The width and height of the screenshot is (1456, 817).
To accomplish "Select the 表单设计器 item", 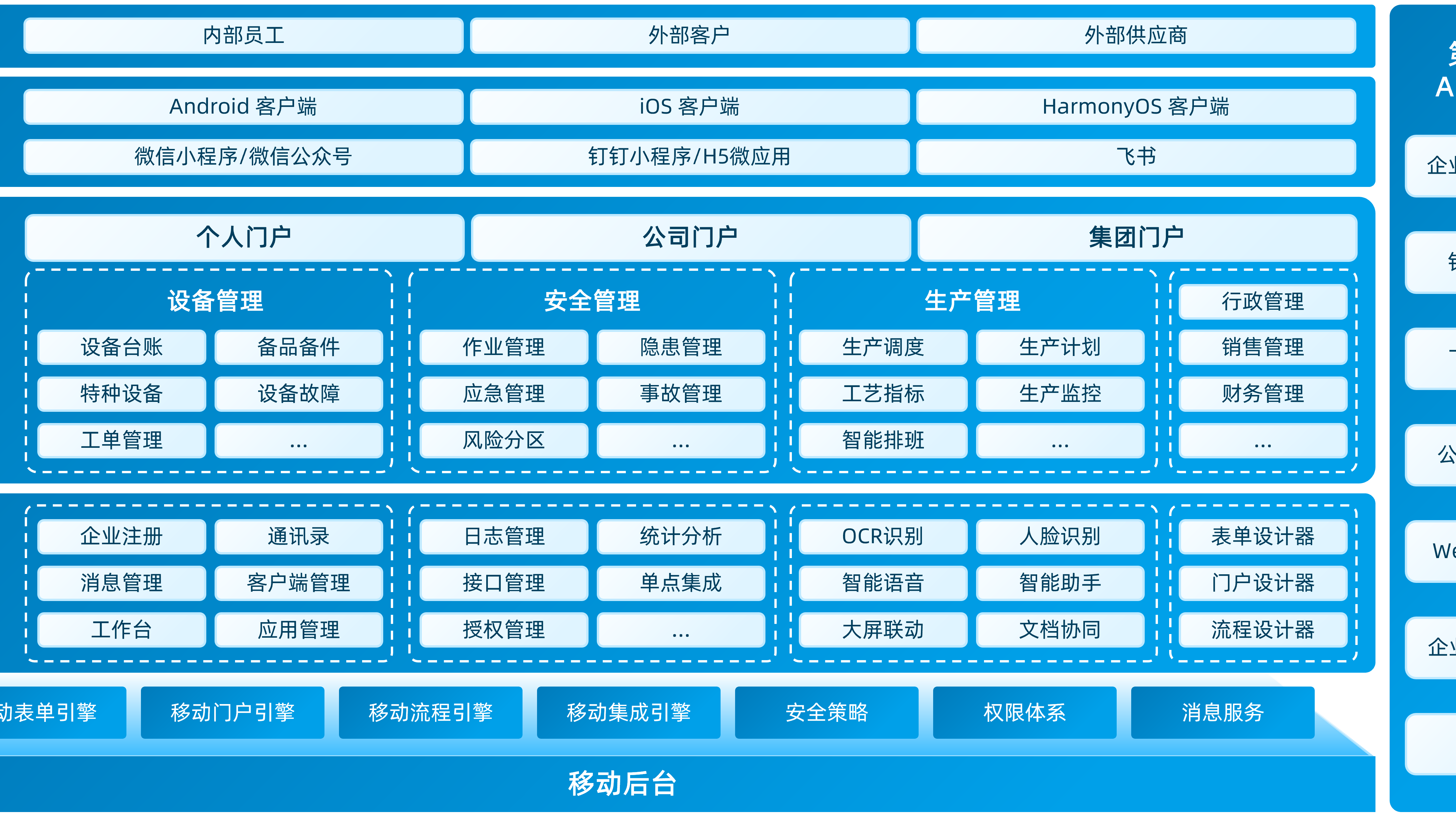I will point(1263,537).
